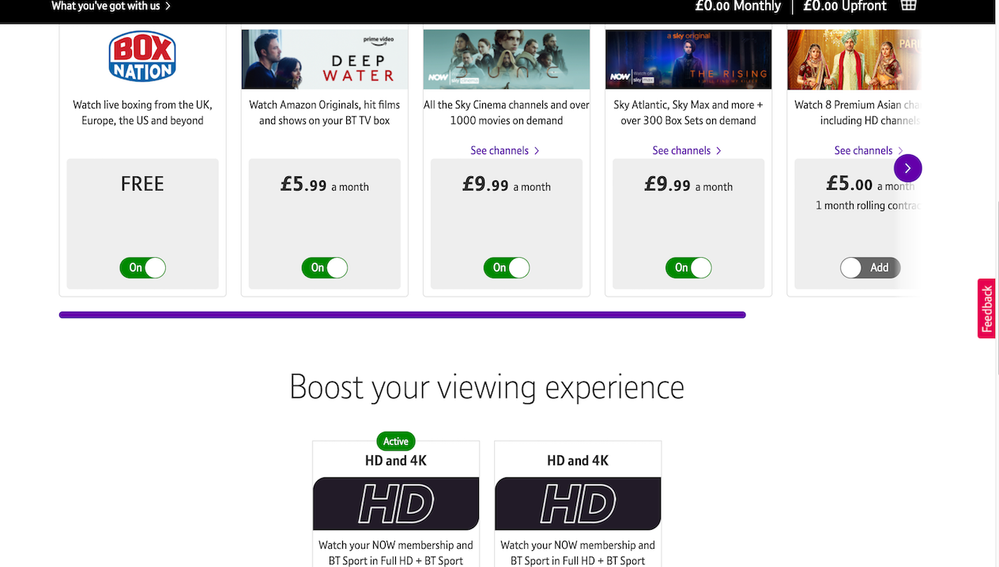The width and height of the screenshot is (999, 567).
Task: Open the Dune Sky Cinema thumbnail
Action: (507, 59)
